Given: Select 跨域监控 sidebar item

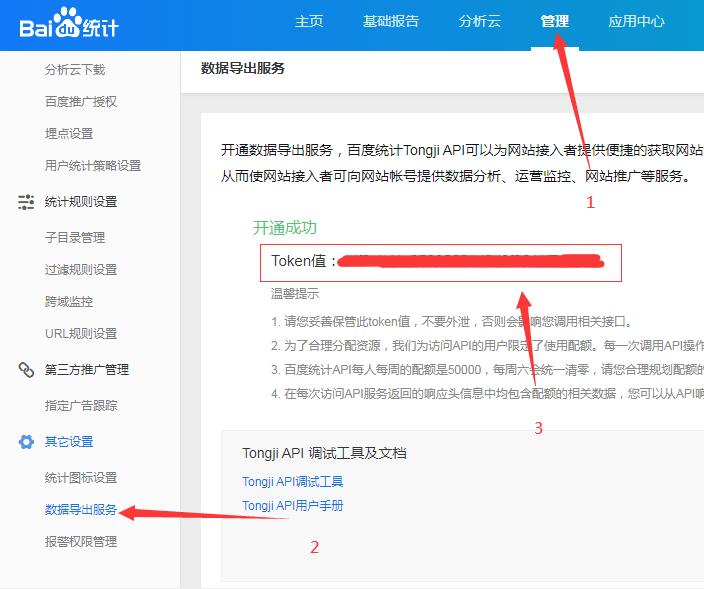Looking at the screenshot, I should (x=69, y=302).
